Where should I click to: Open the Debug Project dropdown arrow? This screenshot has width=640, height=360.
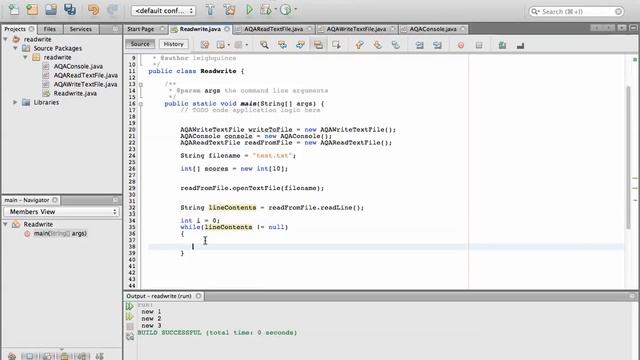point(276,9)
